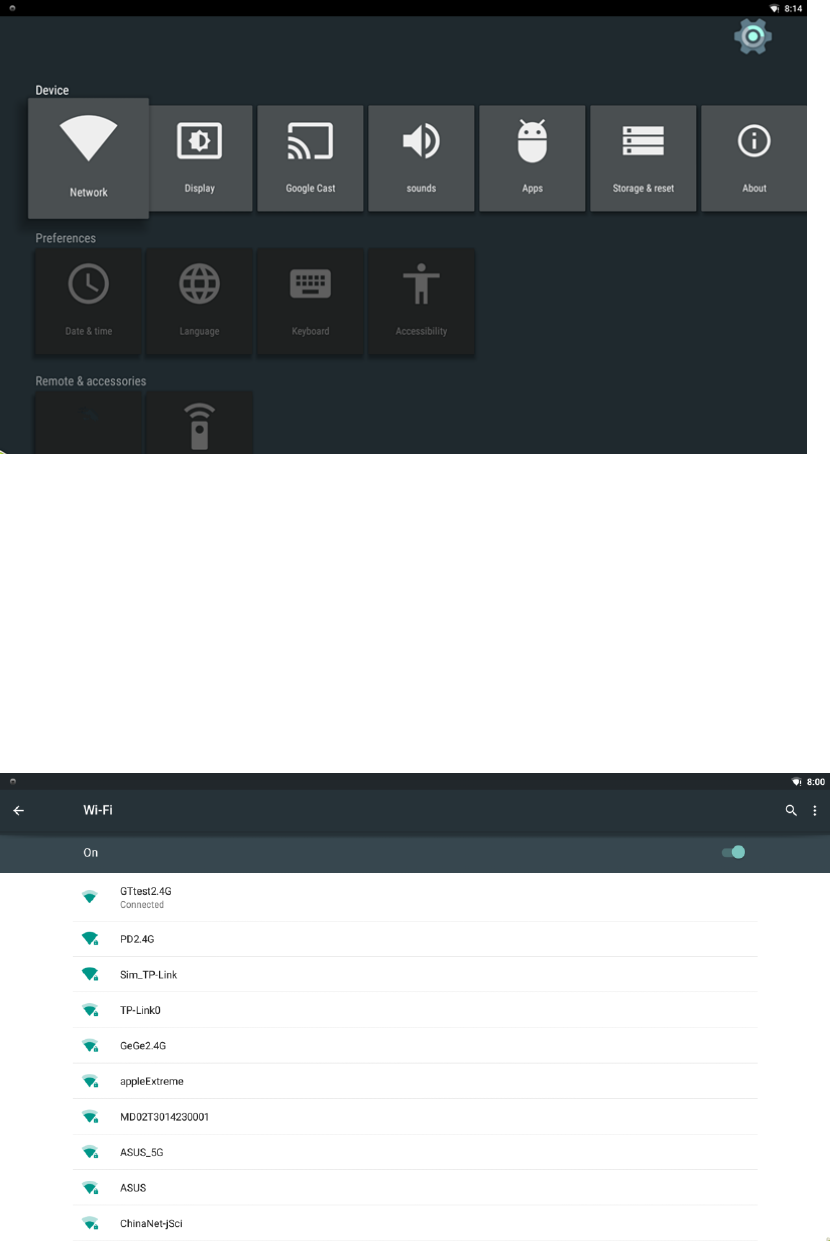Click the status bar Wi-Fi indicator at 8:00
Image resolution: width=830 pixels, height=1241 pixels.
pos(797,781)
